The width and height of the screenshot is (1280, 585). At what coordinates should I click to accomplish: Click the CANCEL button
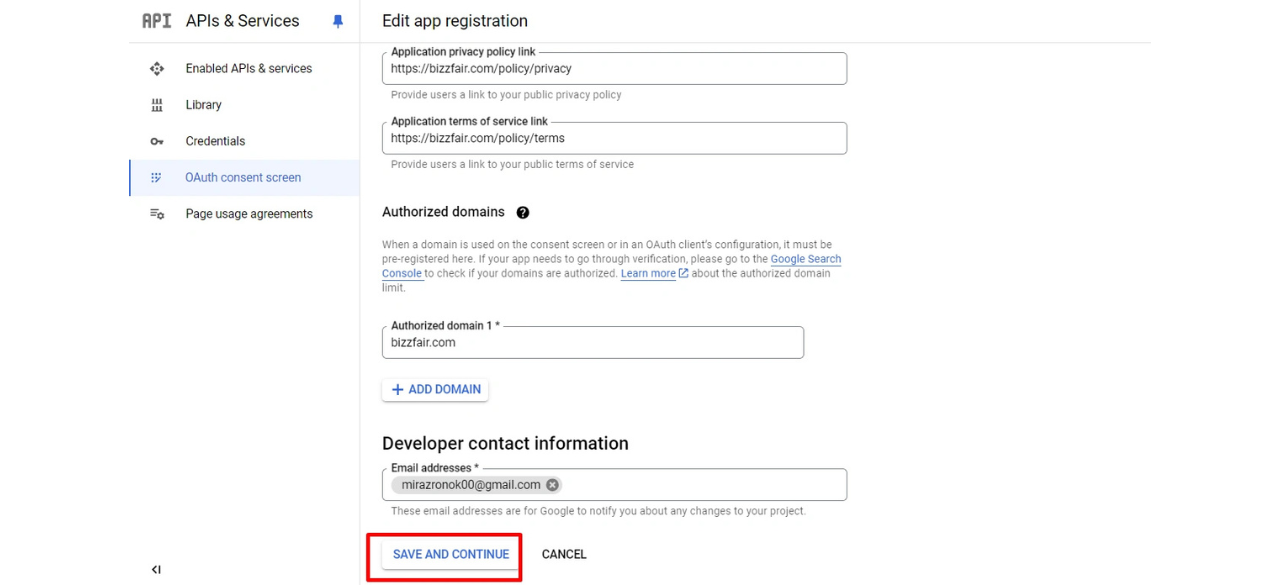(x=564, y=555)
